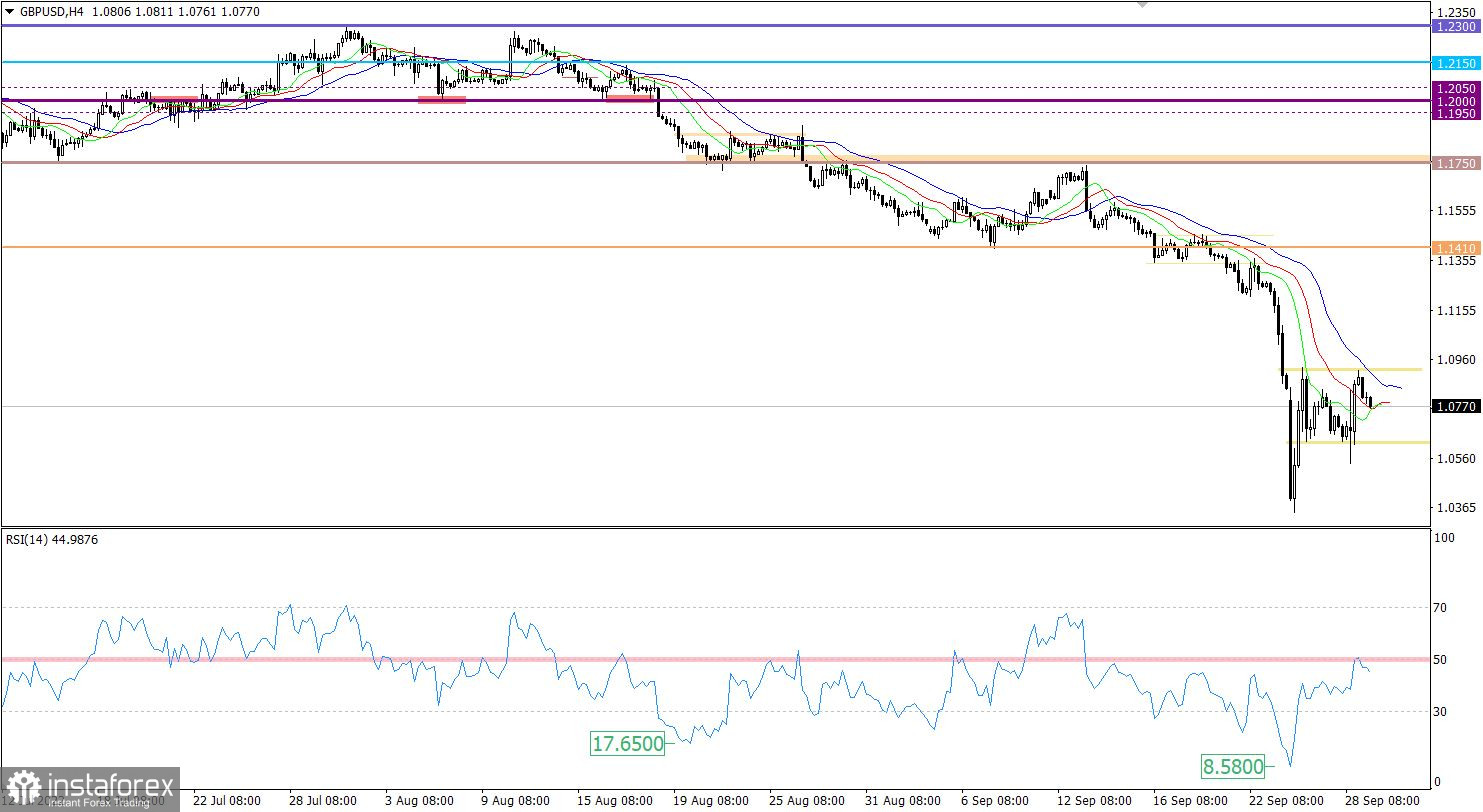Select the 1.1950 price level tag
The height and width of the screenshot is (812, 1483).
(1455, 114)
